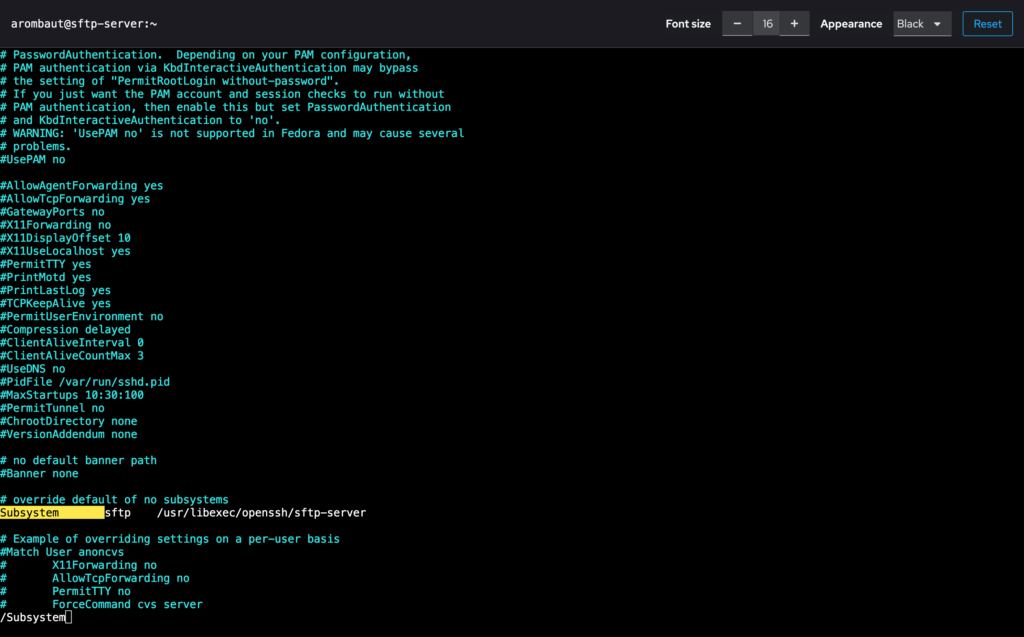Click the #Match User anoncvs line
Screen dimensions: 1024x637
click(x=65, y=552)
